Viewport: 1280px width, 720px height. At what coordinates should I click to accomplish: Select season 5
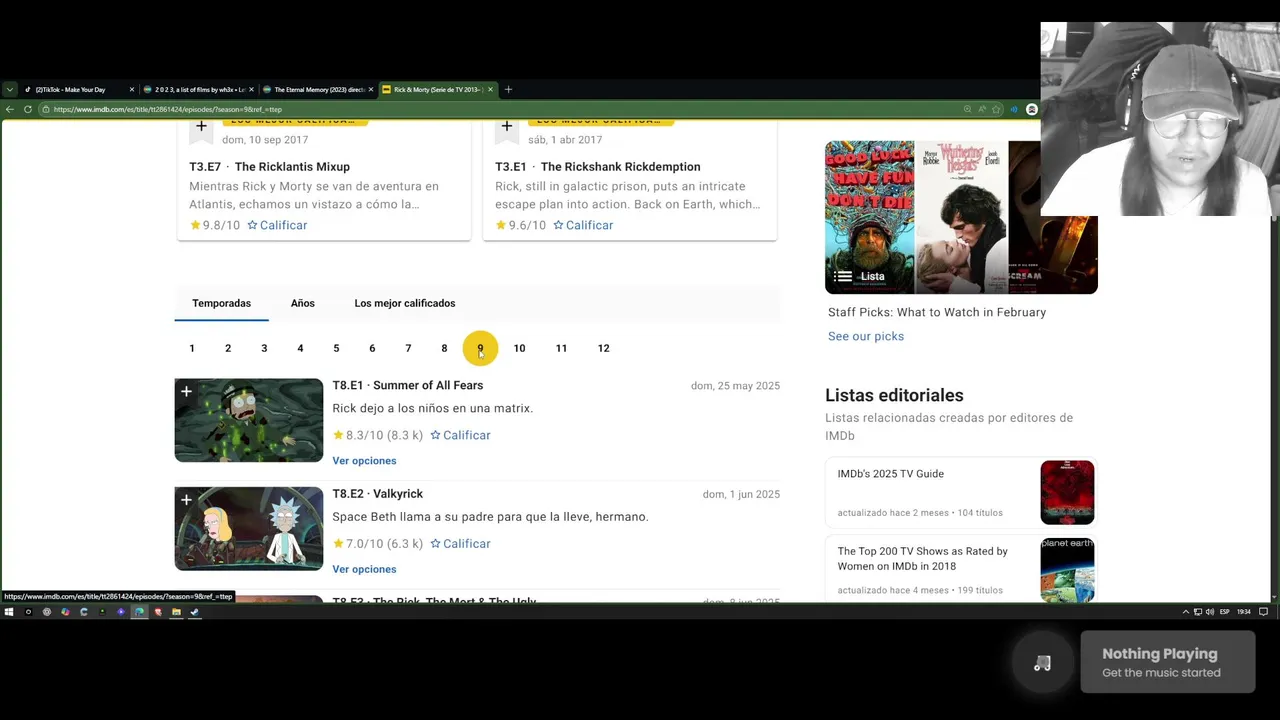(336, 348)
